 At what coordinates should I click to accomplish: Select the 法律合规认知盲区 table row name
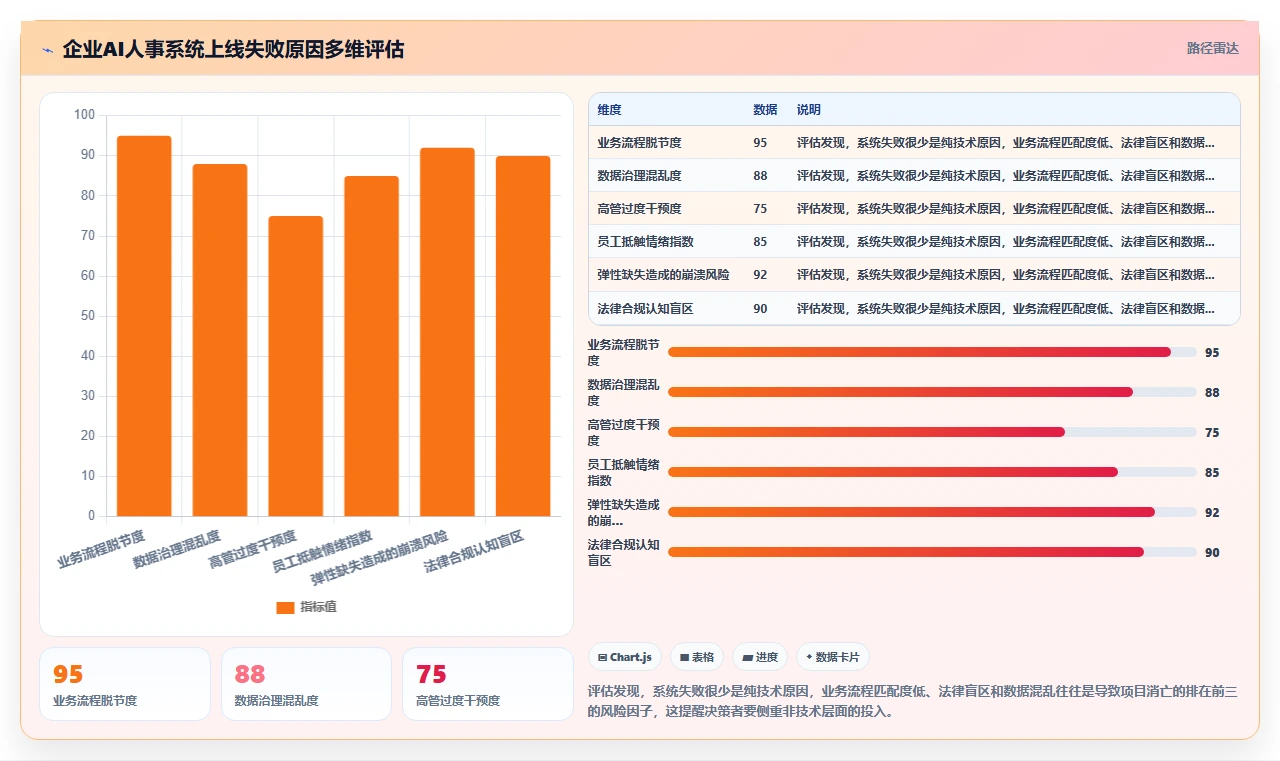[x=645, y=309]
